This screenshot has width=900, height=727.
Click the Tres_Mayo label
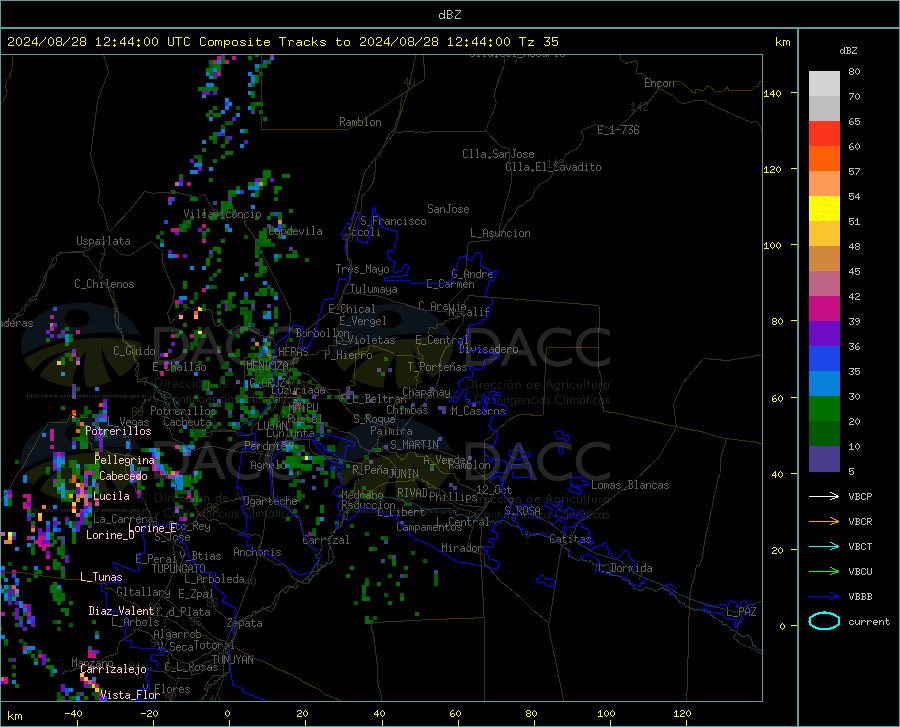coord(362,269)
